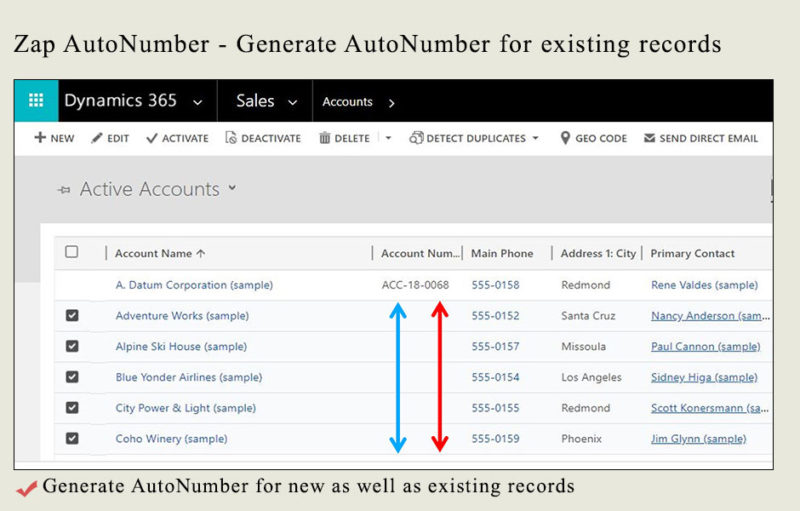
Task: Expand the Dynamics 365 dropdown chevron
Action: (197, 103)
